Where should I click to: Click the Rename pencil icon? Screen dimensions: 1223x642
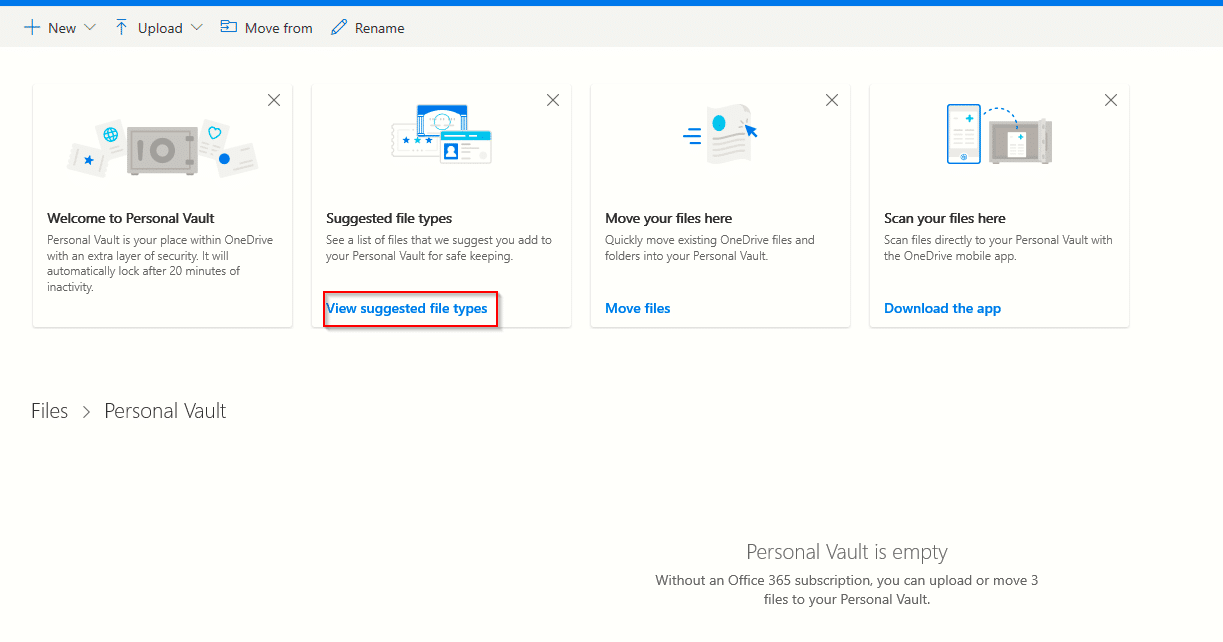(x=339, y=28)
